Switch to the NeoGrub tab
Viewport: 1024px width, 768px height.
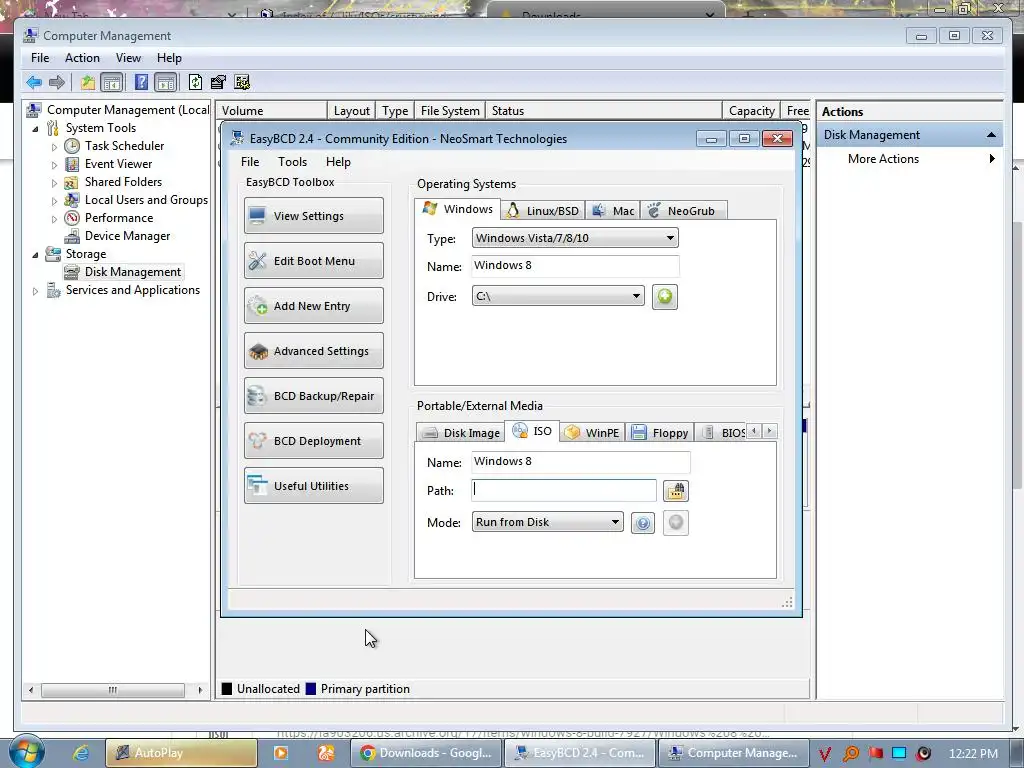[x=683, y=210]
